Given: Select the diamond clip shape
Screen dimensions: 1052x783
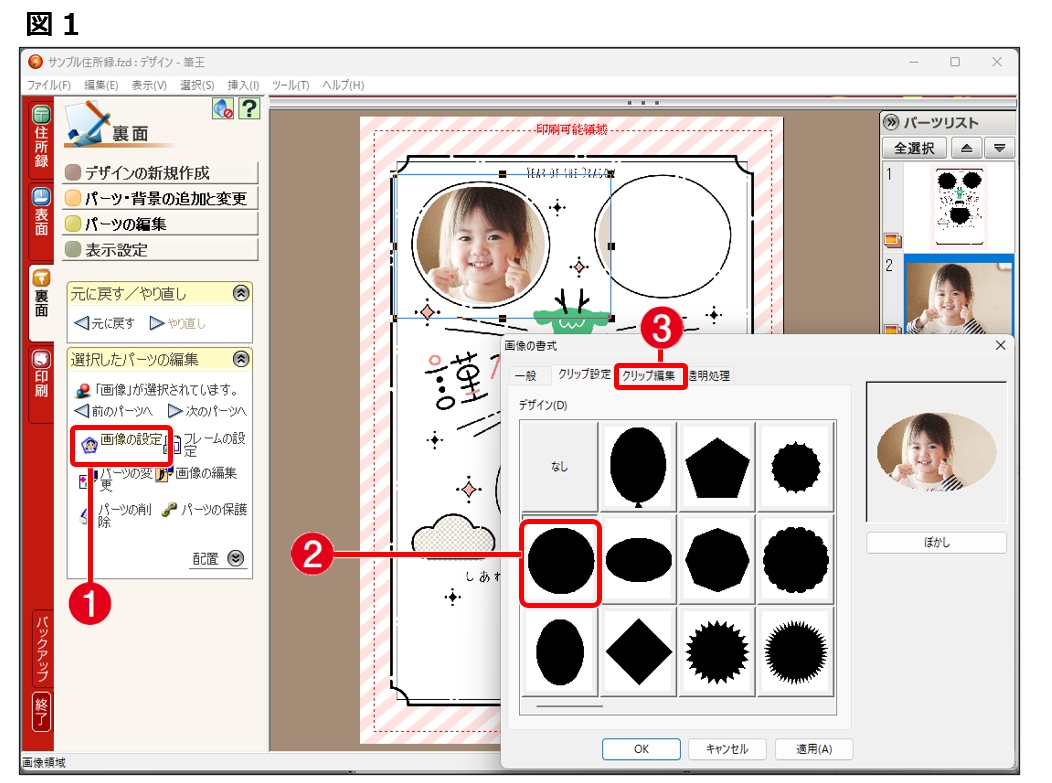Looking at the screenshot, I should [638, 651].
